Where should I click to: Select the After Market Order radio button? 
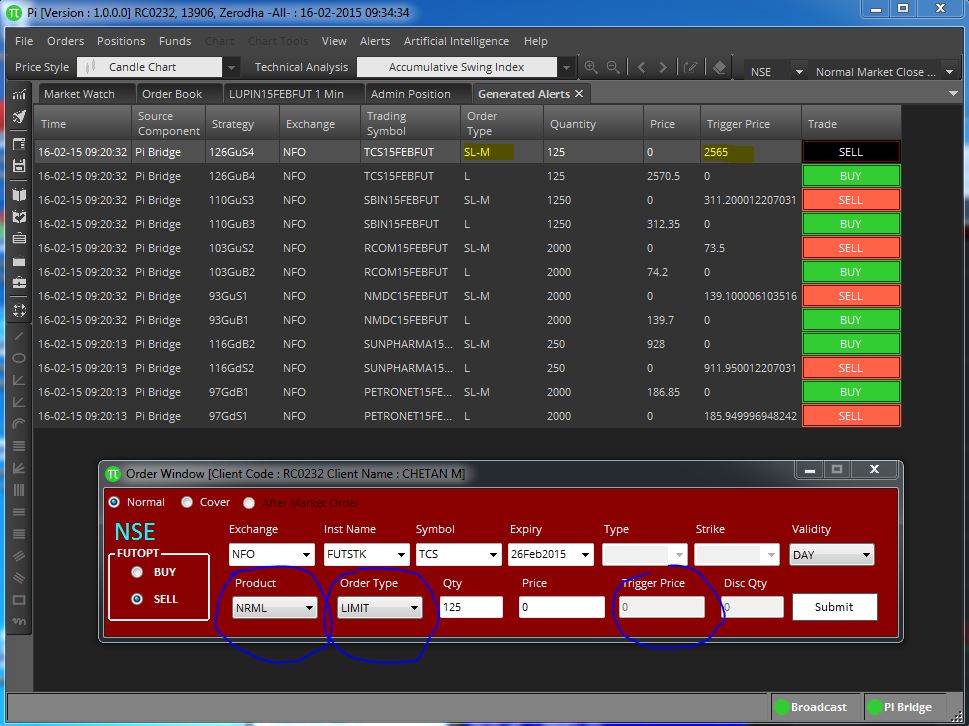click(249, 503)
